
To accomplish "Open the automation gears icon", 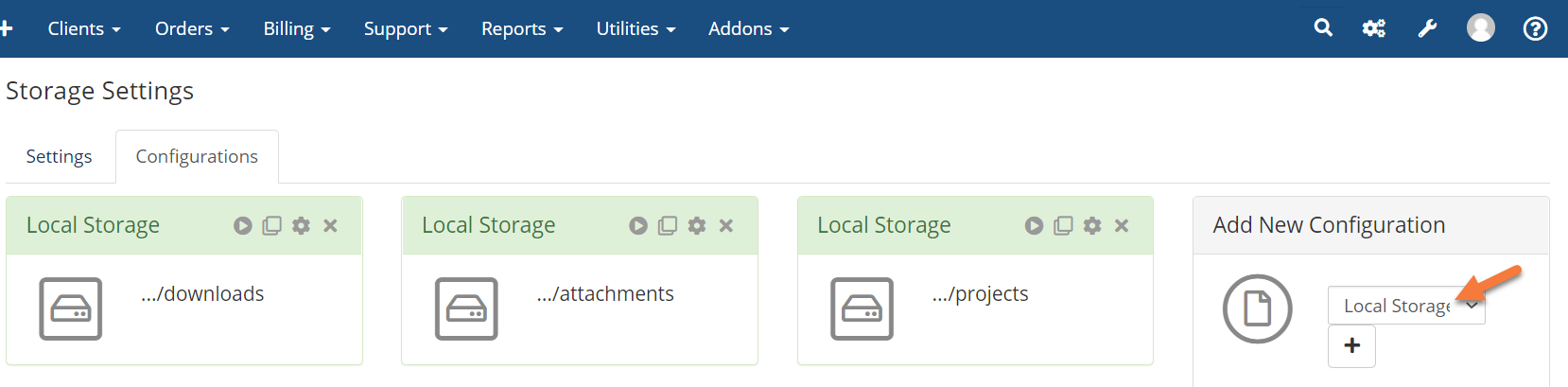I will point(1373,28).
